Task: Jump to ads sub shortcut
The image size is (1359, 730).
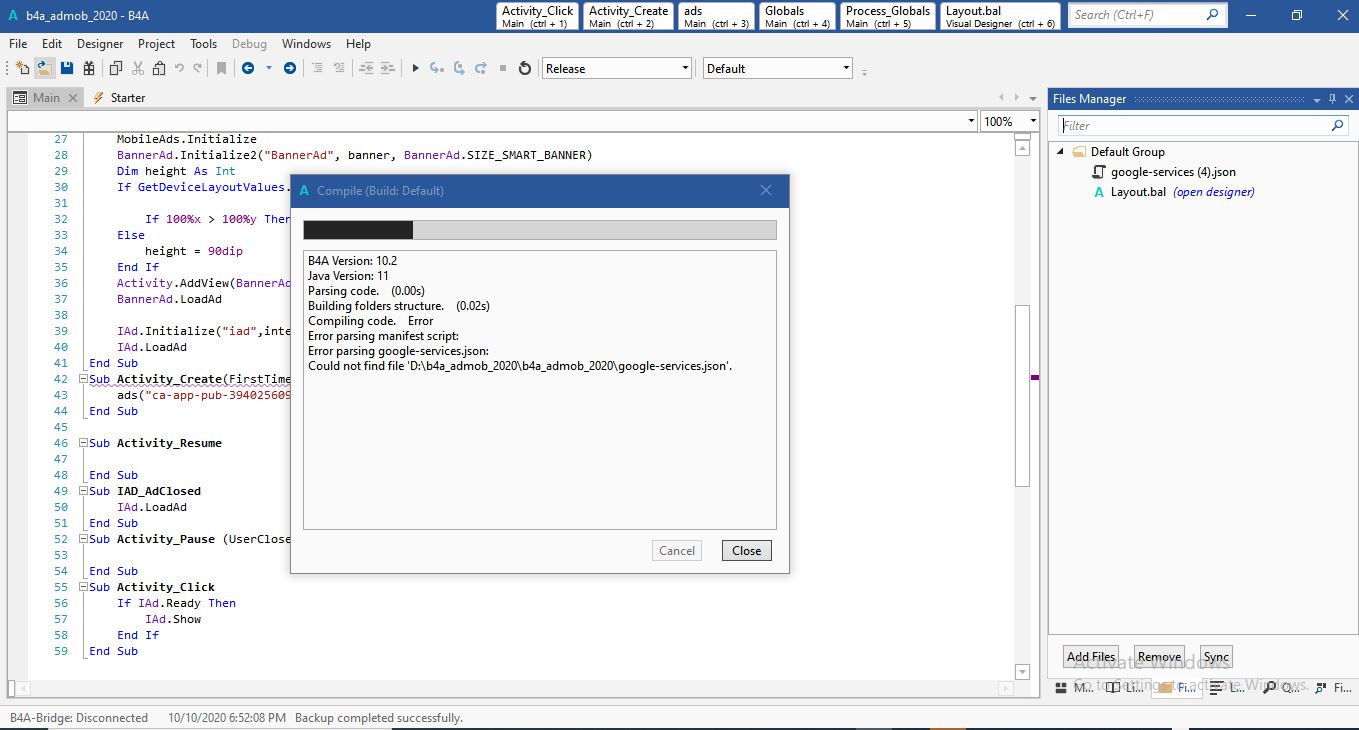Action: pos(716,16)
